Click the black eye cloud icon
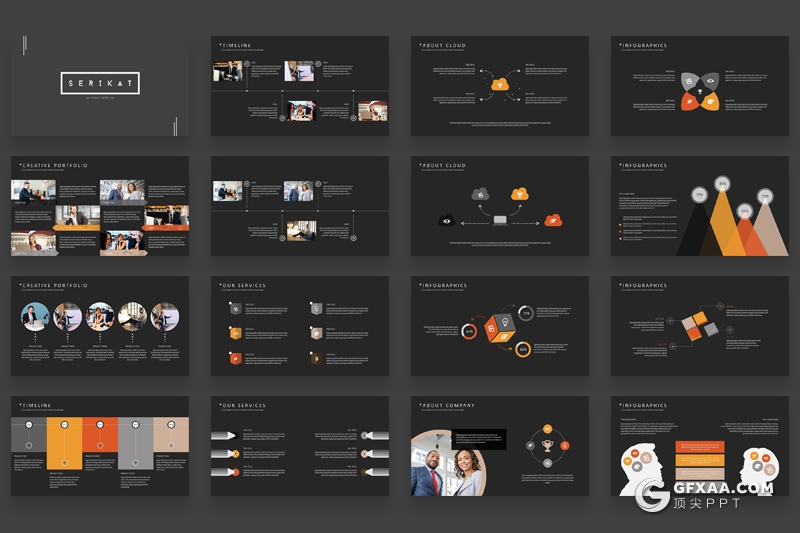This screenshot has height=533, width=800. (446, 220)
